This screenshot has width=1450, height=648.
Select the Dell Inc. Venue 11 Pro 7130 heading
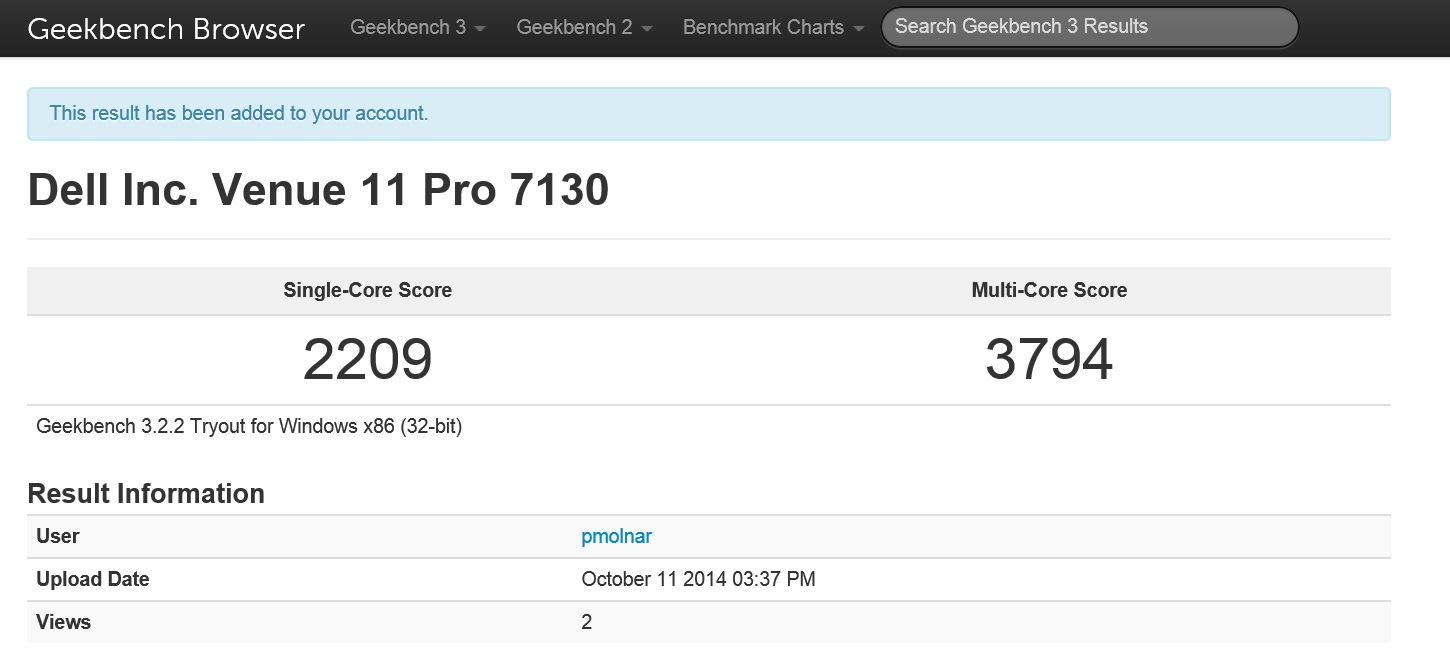click(x=318, y=189)
